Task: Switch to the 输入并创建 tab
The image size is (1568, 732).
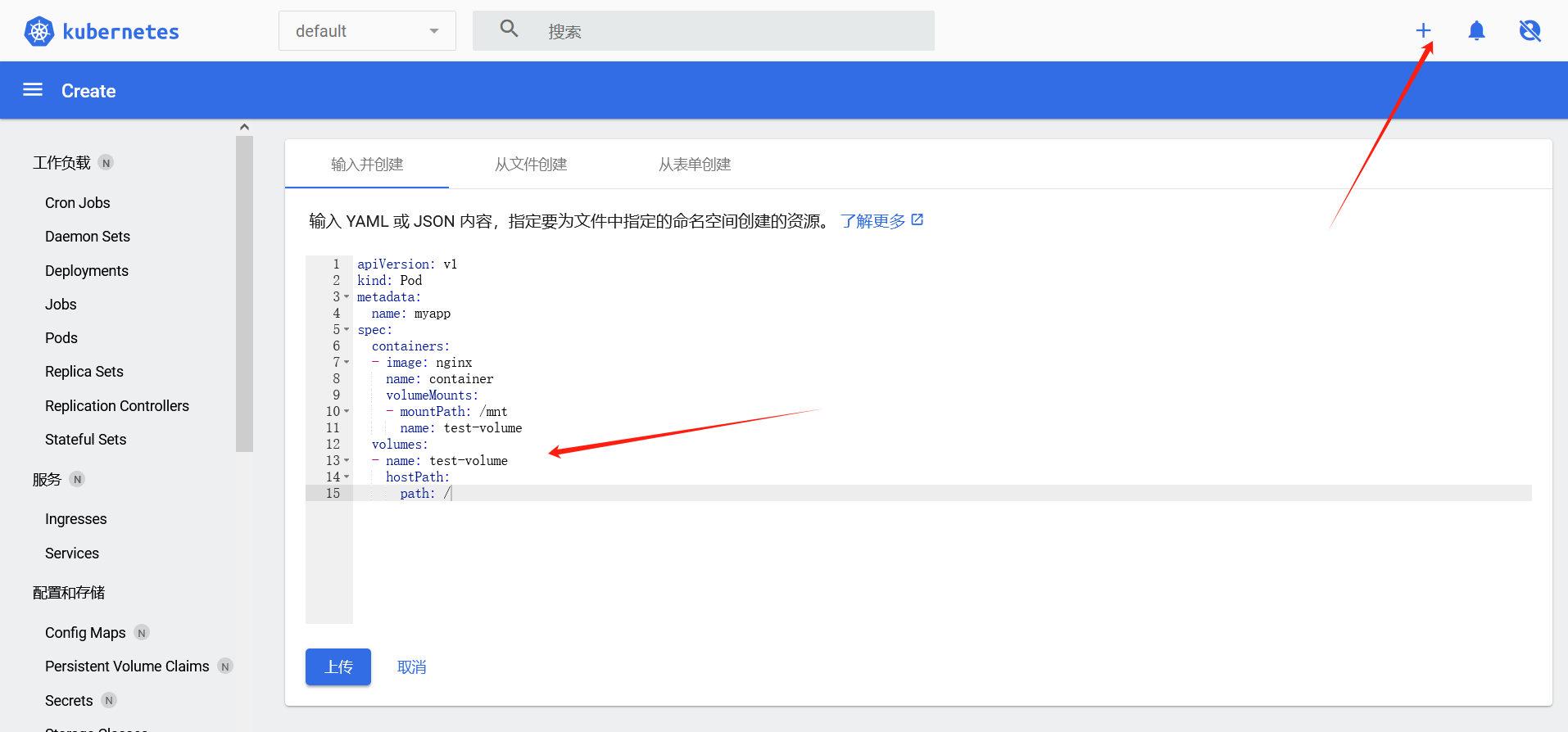Action: point(367,165)
